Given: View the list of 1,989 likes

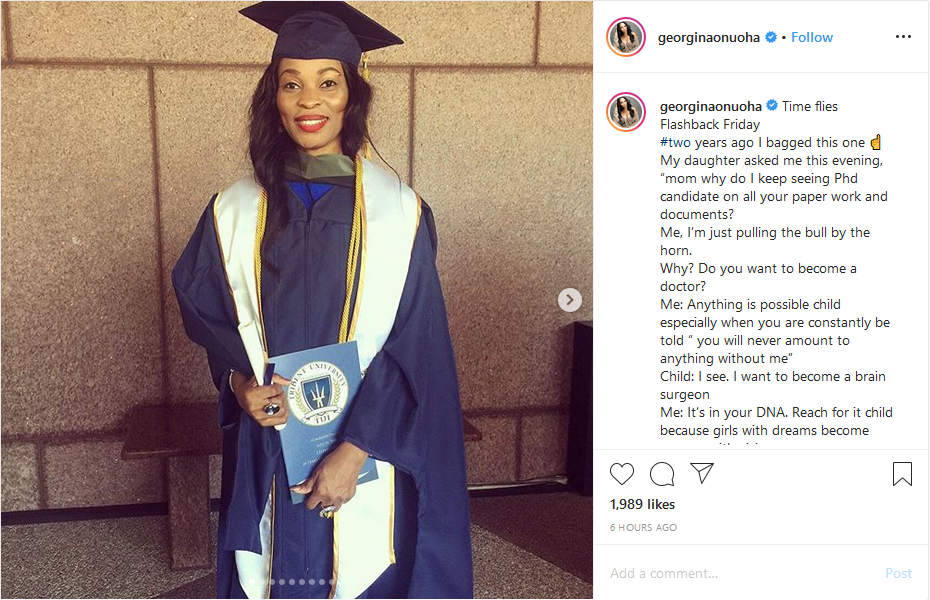Looking at the screenshot, I should [x=642, y=504].
